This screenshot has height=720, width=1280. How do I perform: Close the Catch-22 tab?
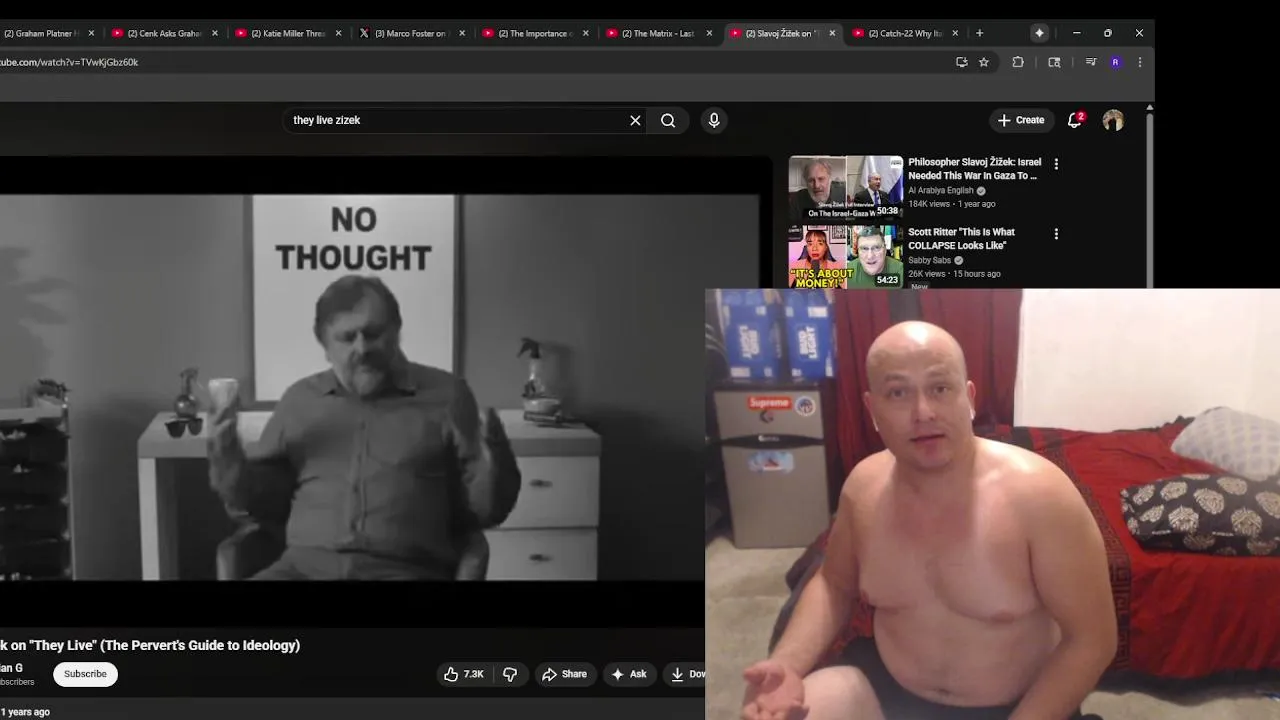(956, 33)
